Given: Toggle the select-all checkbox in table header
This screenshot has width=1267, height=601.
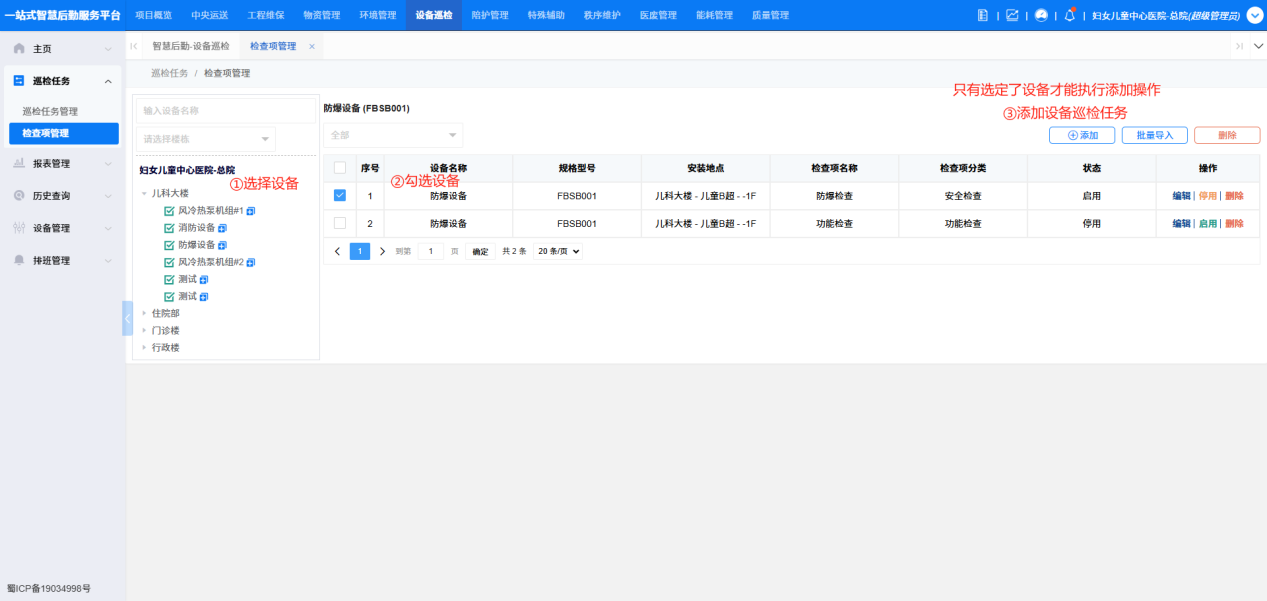Looking at the screenshot, I should pos(340,168).
